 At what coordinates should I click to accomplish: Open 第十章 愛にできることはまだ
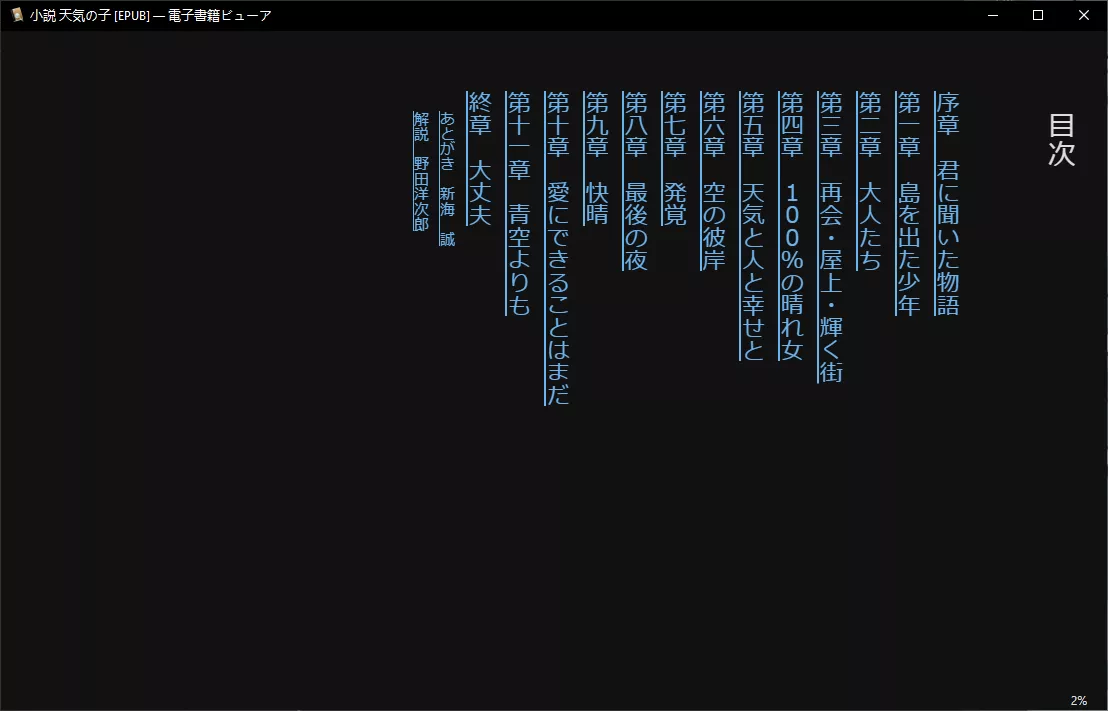(557, 248)
